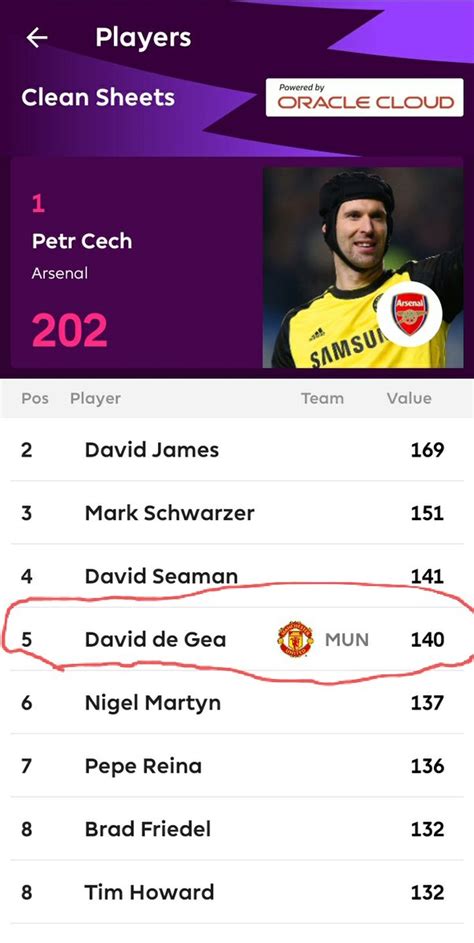The width and height of the screenshot is (474, 943).
Task: Open Mark Schwarzer player row
Action: [237, 513]
